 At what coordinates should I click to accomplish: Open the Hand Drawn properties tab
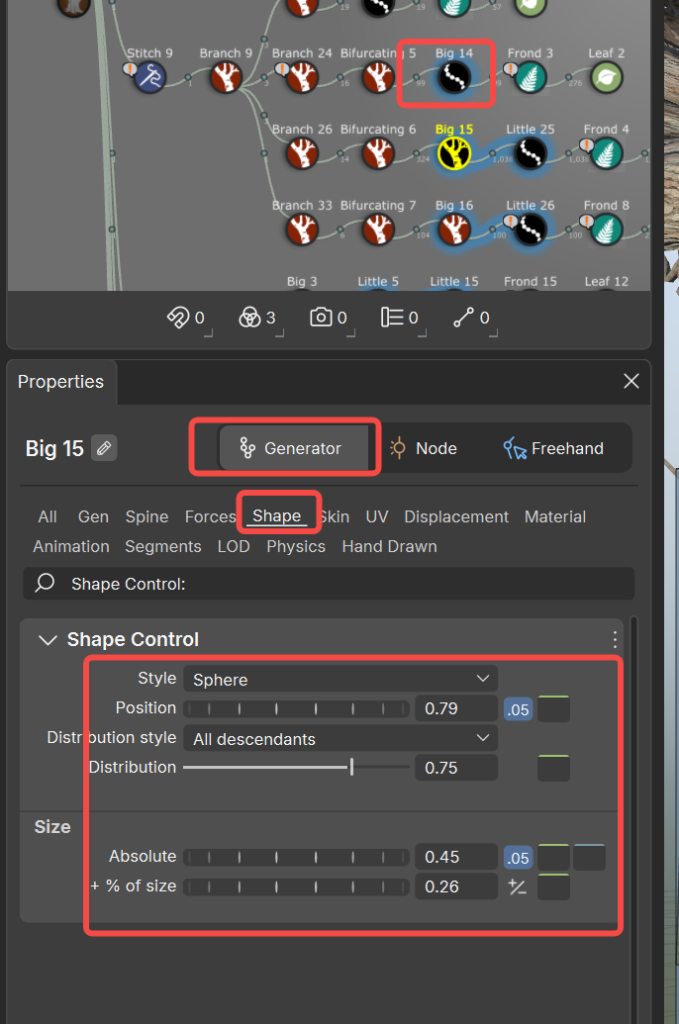pyautogui.click(x=389, y=546)
